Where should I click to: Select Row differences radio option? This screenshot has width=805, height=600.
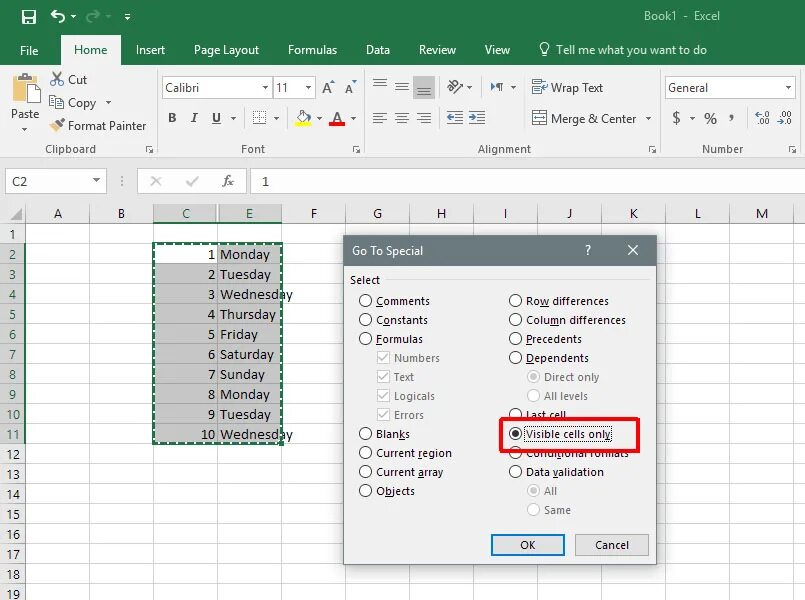(x=559, y=301)
